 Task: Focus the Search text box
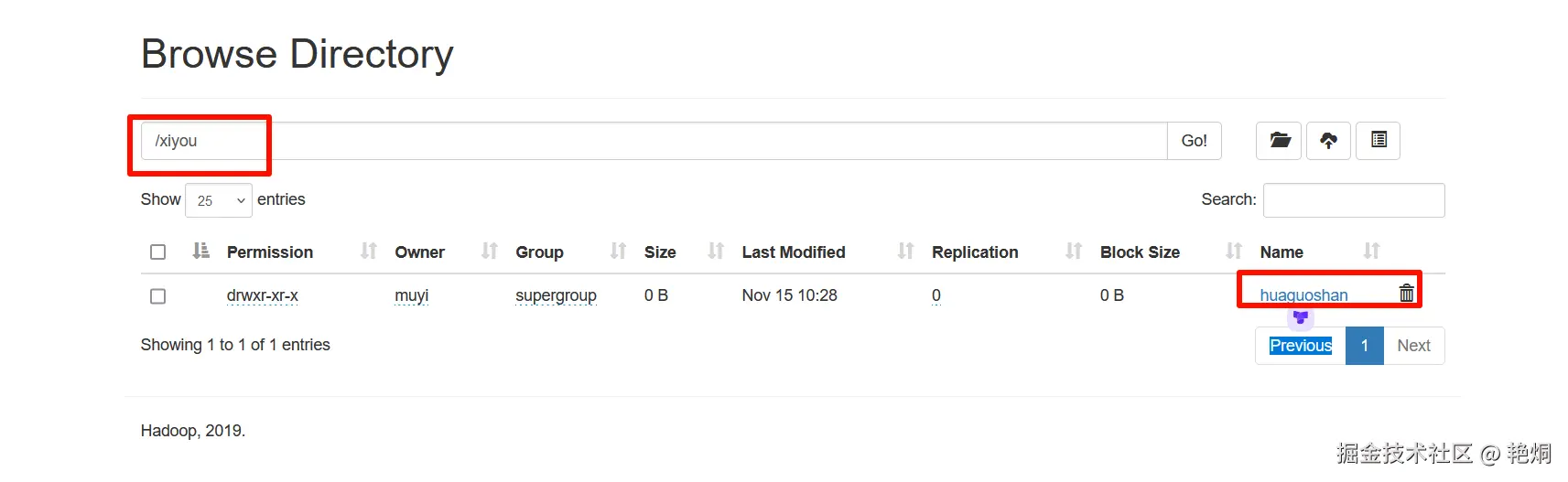(x=1353, y=200)
